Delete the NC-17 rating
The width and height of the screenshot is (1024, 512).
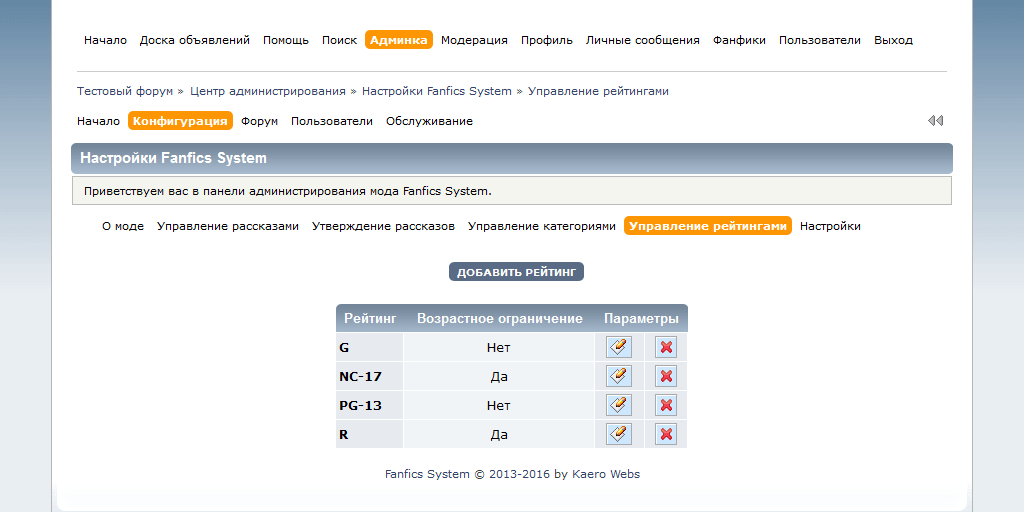coord(666,376)
